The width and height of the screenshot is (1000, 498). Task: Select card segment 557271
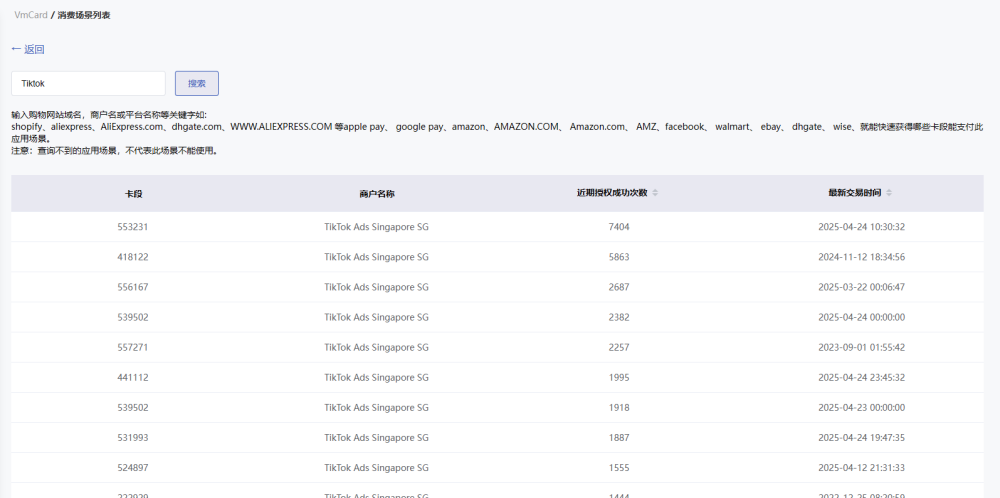coord(133,348)
